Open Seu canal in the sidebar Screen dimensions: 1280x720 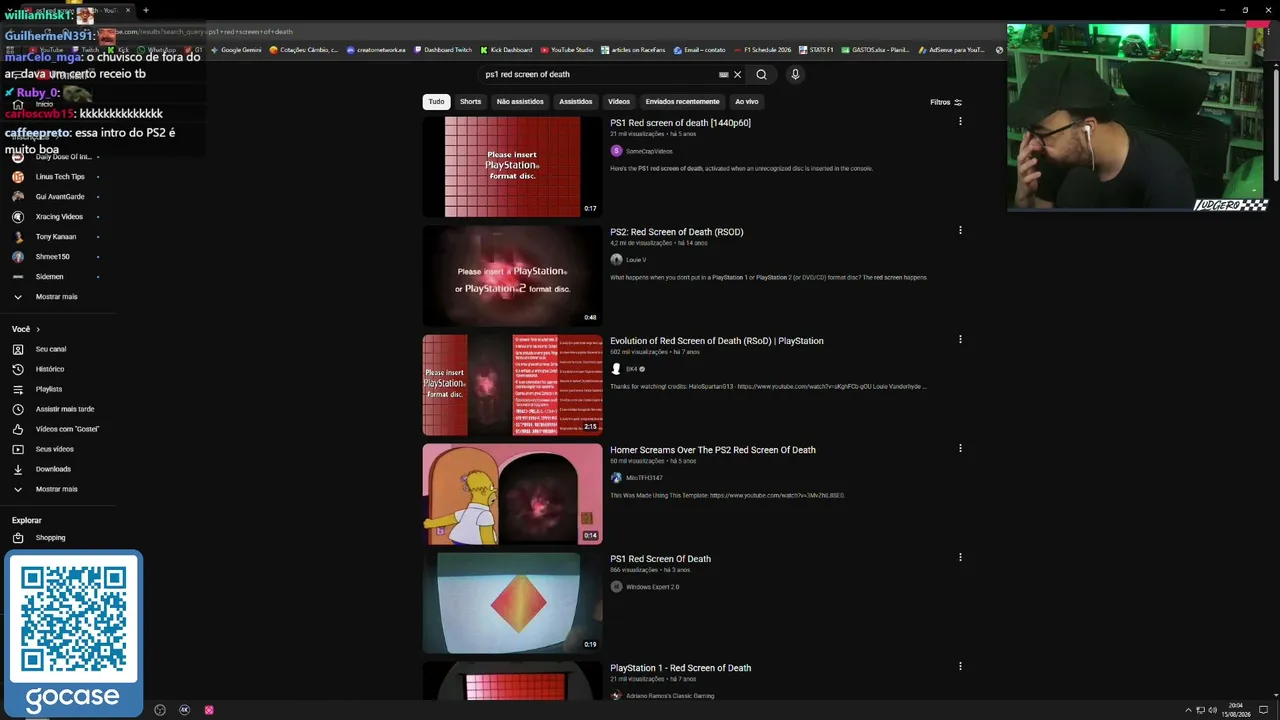(x=53, y=349)
